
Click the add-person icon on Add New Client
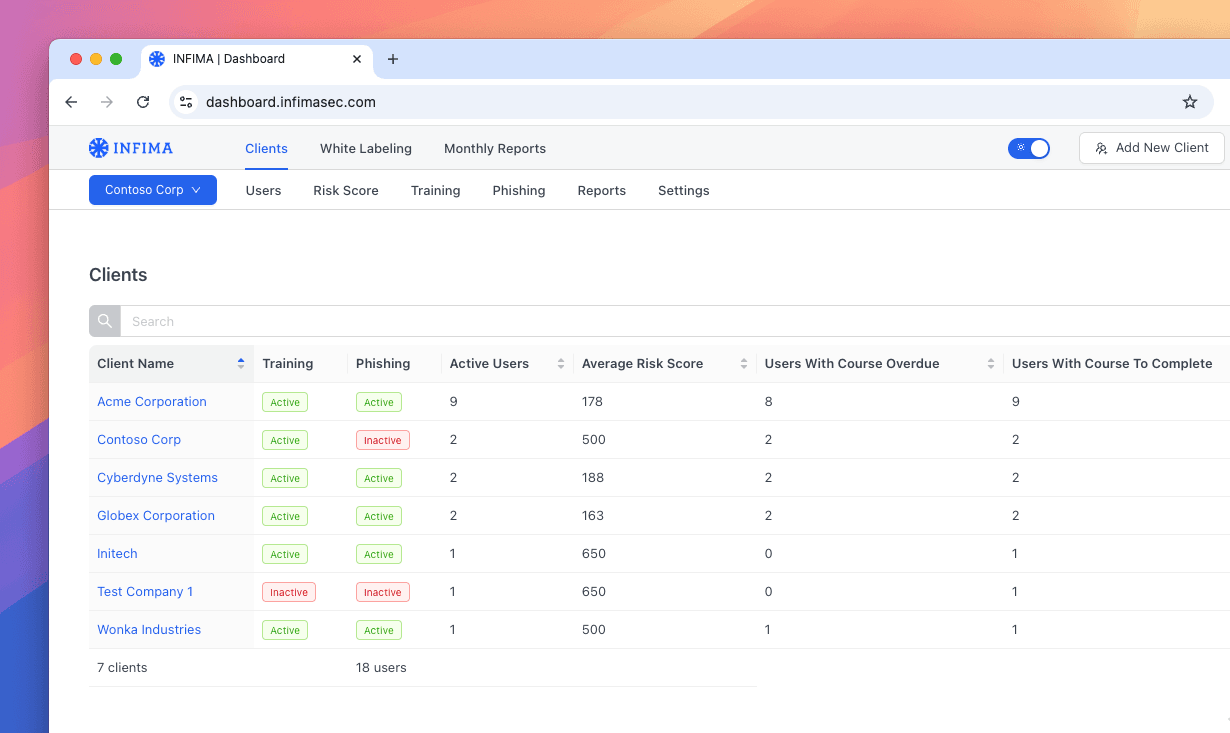point(1103,147)
